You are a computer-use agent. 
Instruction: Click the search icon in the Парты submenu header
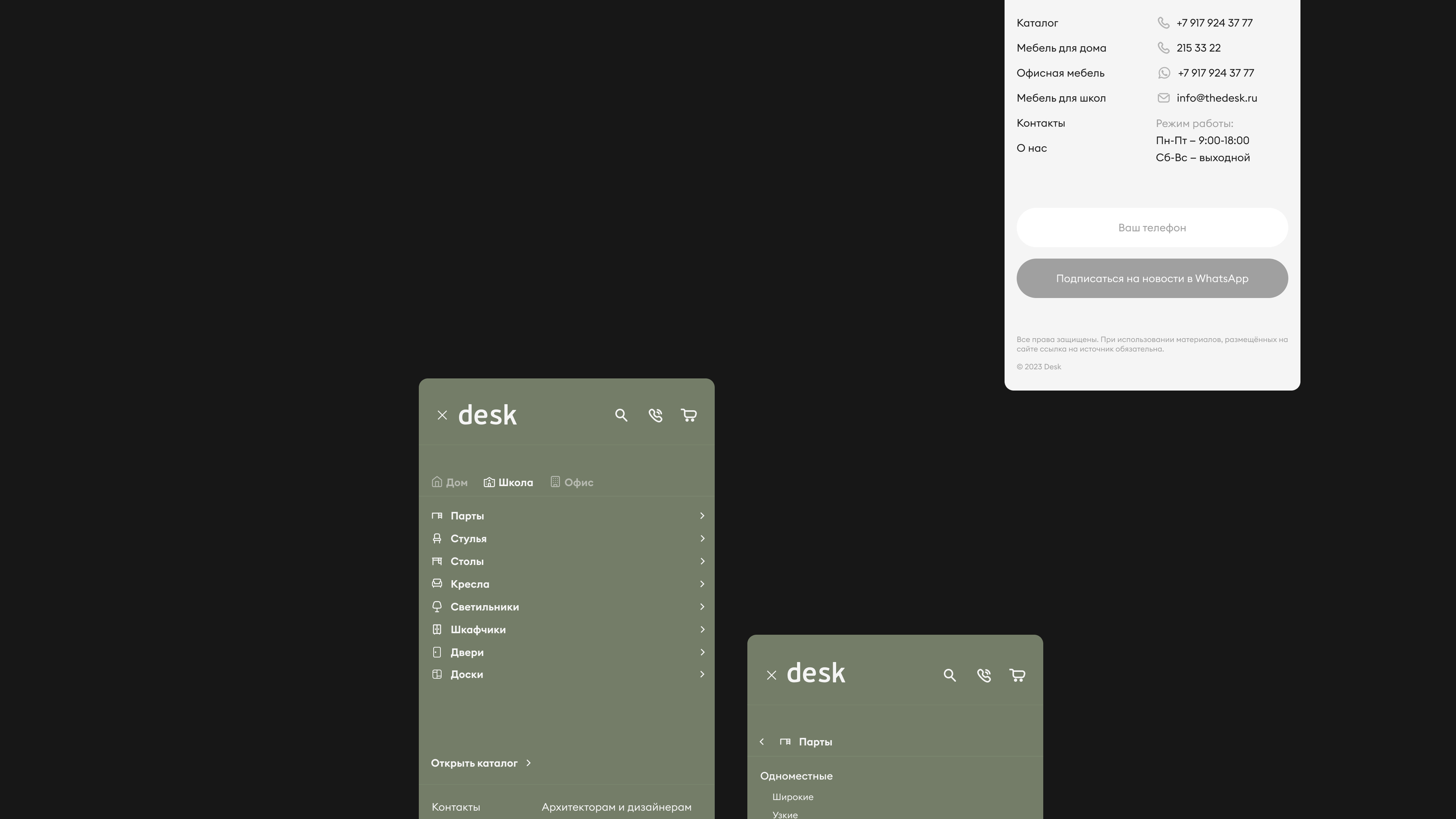click(950, 675)
